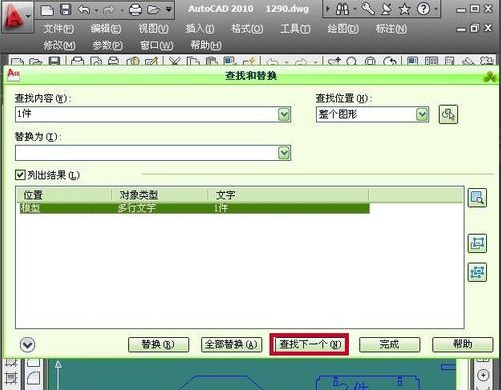Open the Undo history dropdown arrow

pos(96,11)
